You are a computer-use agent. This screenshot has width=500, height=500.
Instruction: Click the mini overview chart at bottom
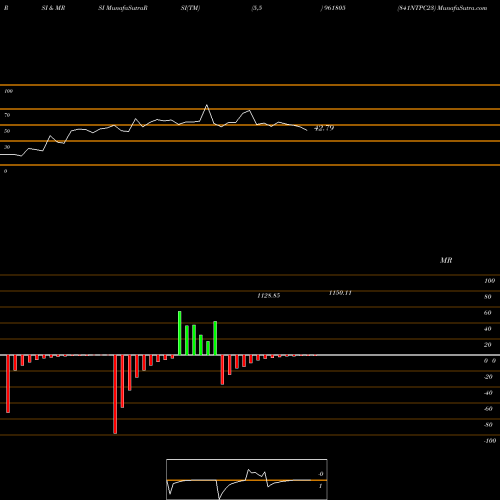(x=247, y=479)
